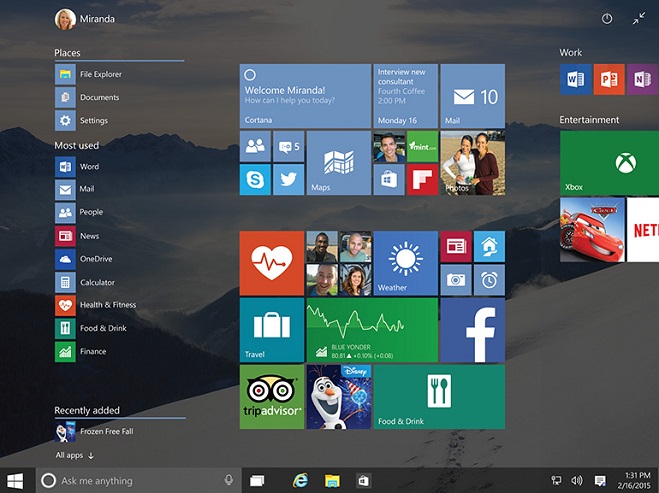Click the Windows Start button
The height and width of the screenshot is (493, 659).
point(16,480)
